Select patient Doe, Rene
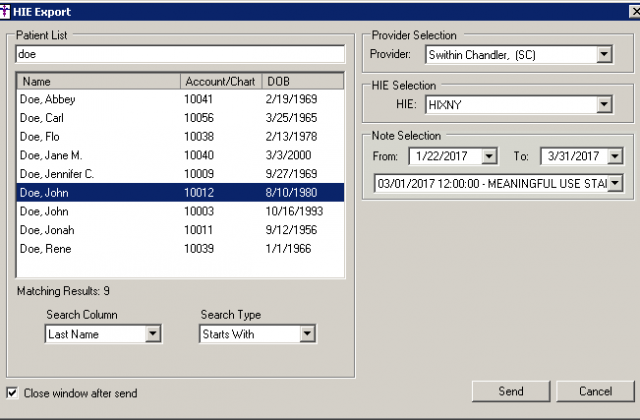 click(46, 248)
